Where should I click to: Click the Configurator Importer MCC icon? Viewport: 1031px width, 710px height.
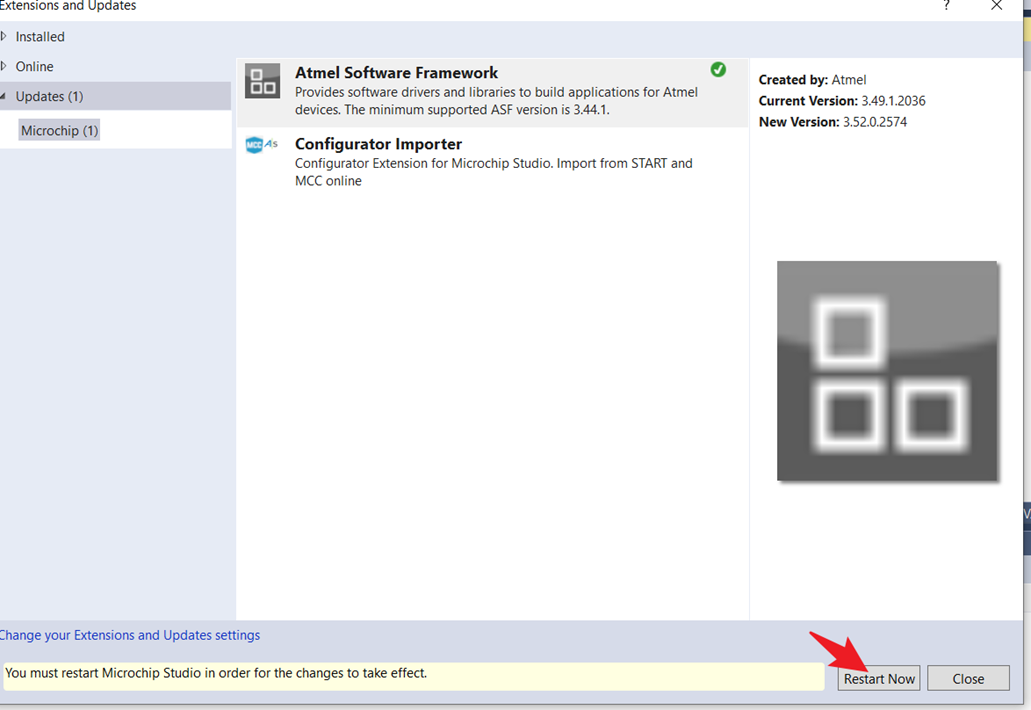pos(262,145)
